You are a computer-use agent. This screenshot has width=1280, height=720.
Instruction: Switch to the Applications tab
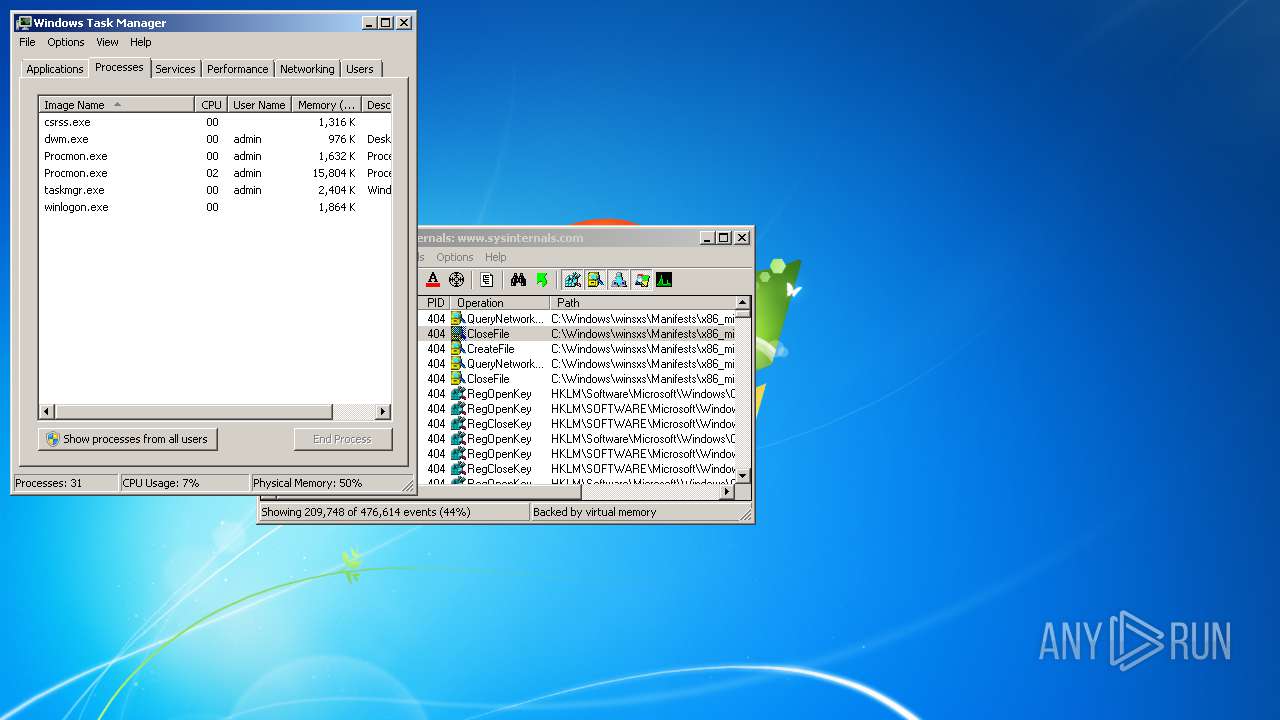click(55, 69)
